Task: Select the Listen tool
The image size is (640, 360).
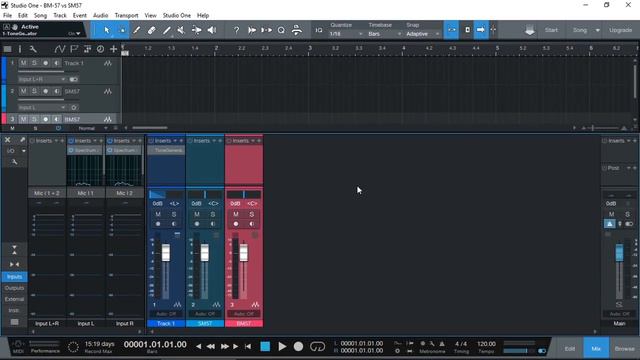Action: click(211, 30)
